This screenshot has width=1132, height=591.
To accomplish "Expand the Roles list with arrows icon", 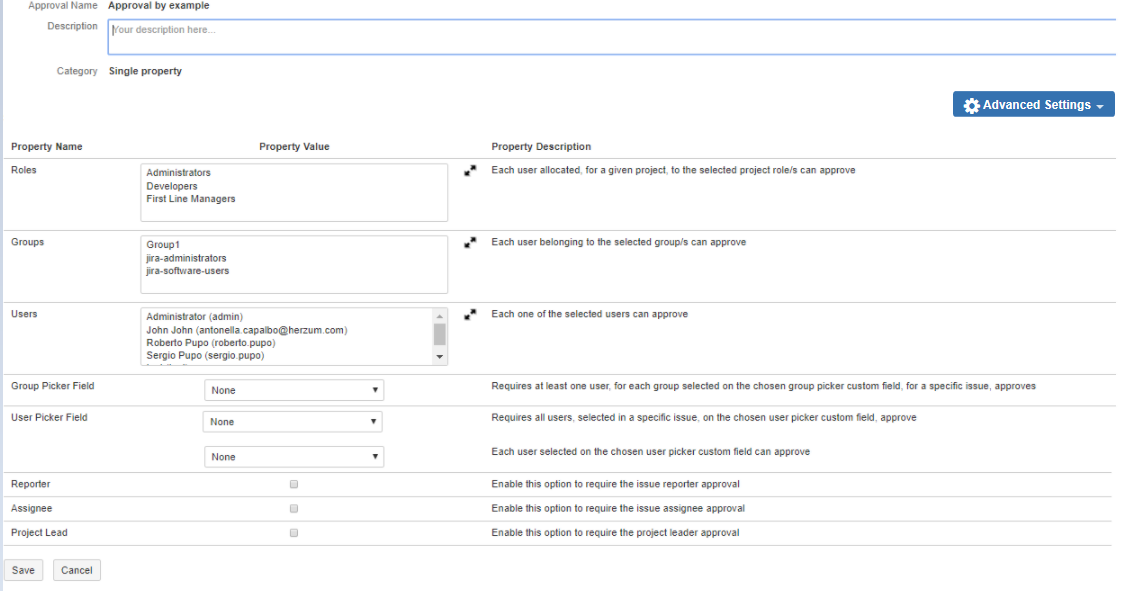I will pyautogui.click(x=470, y=171).
